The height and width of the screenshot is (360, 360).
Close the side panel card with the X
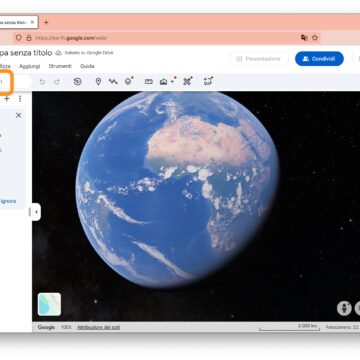click(x=19, y=115)
